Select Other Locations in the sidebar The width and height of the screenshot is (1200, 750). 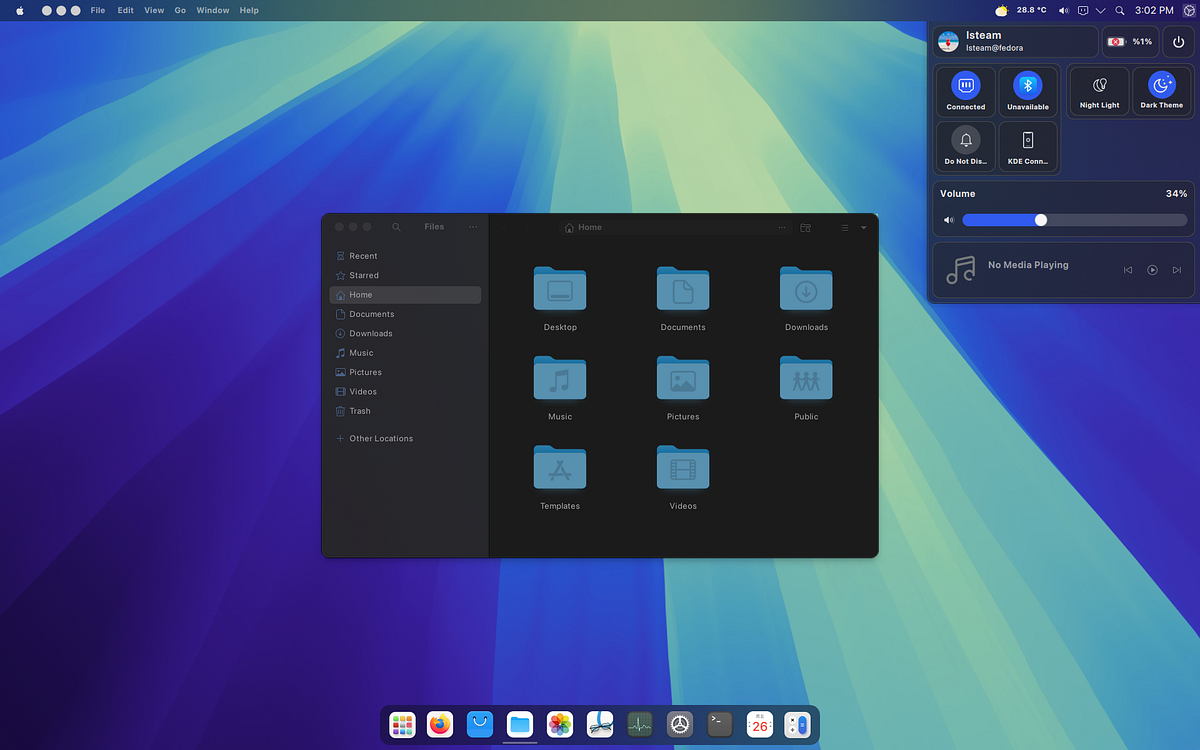coord(381,438)
